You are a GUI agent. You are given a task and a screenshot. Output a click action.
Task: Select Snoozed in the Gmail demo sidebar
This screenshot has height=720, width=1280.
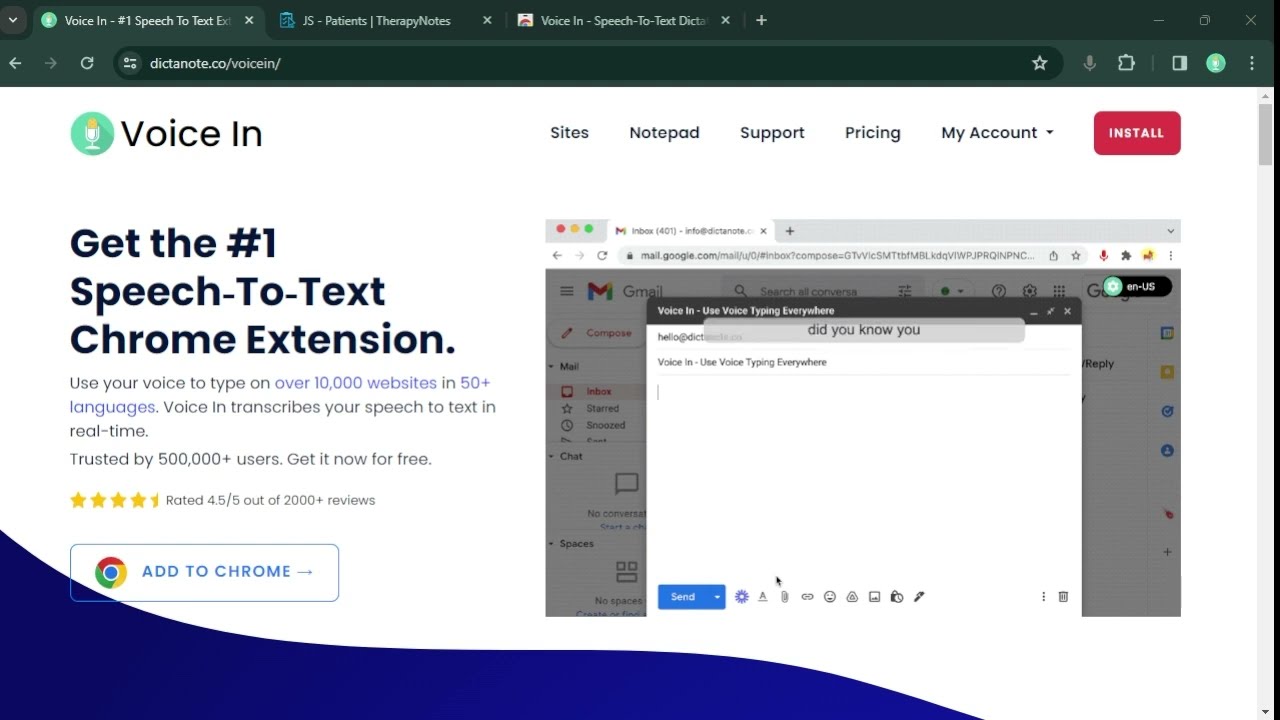(x=605, y=425)
